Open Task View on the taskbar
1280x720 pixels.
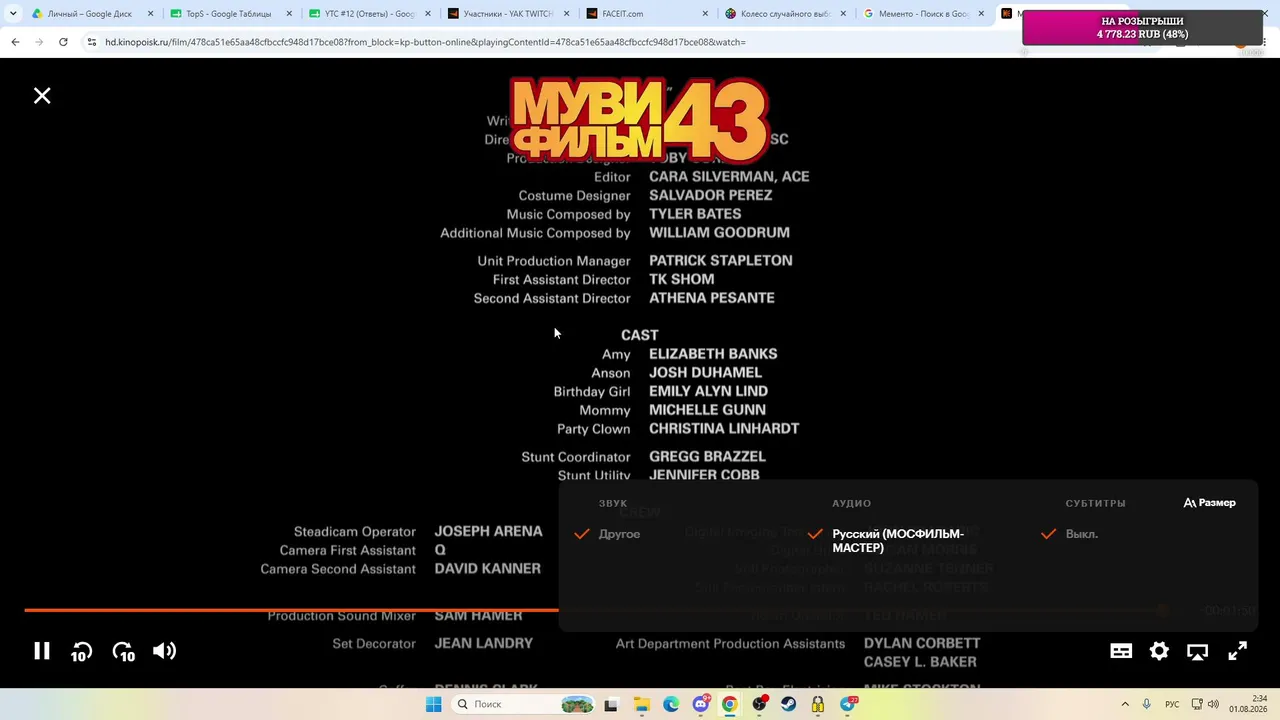pos(611,705)
